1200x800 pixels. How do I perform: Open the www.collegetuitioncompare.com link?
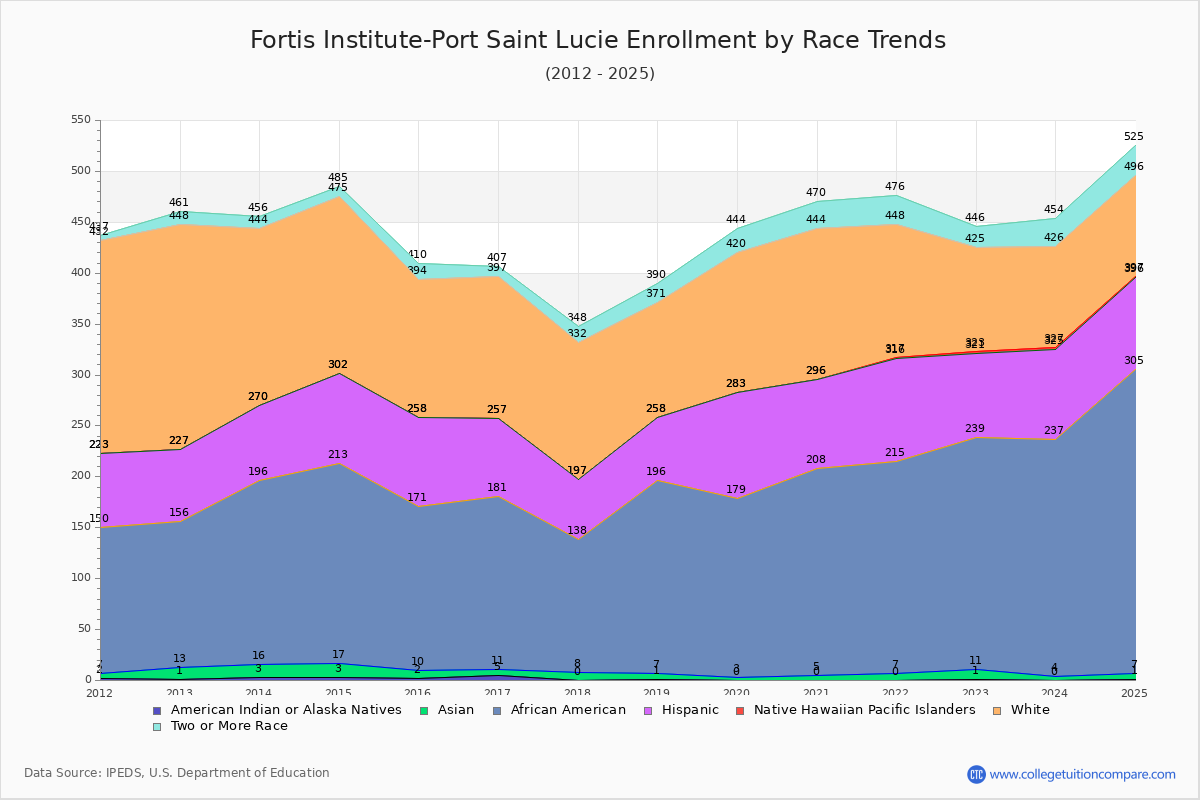click(x=1083, y=774)
